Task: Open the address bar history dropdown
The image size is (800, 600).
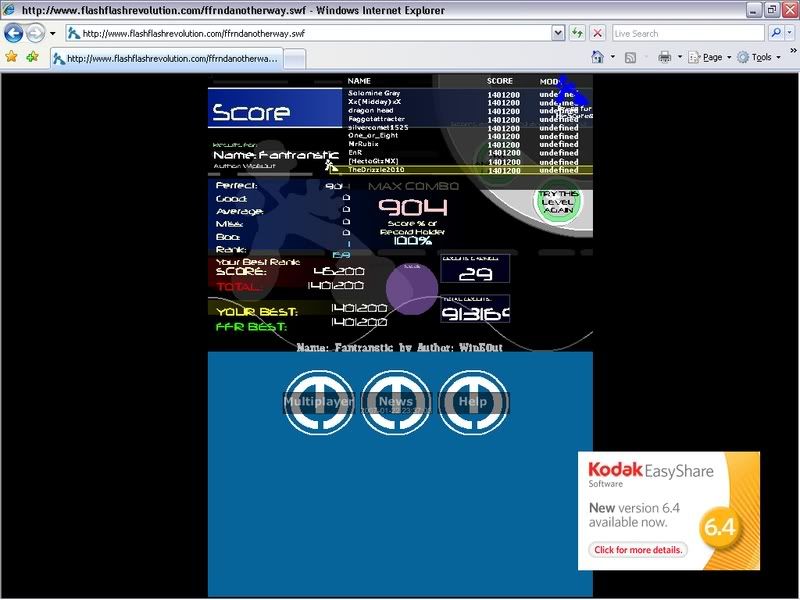Action: (x=558, y=33)
